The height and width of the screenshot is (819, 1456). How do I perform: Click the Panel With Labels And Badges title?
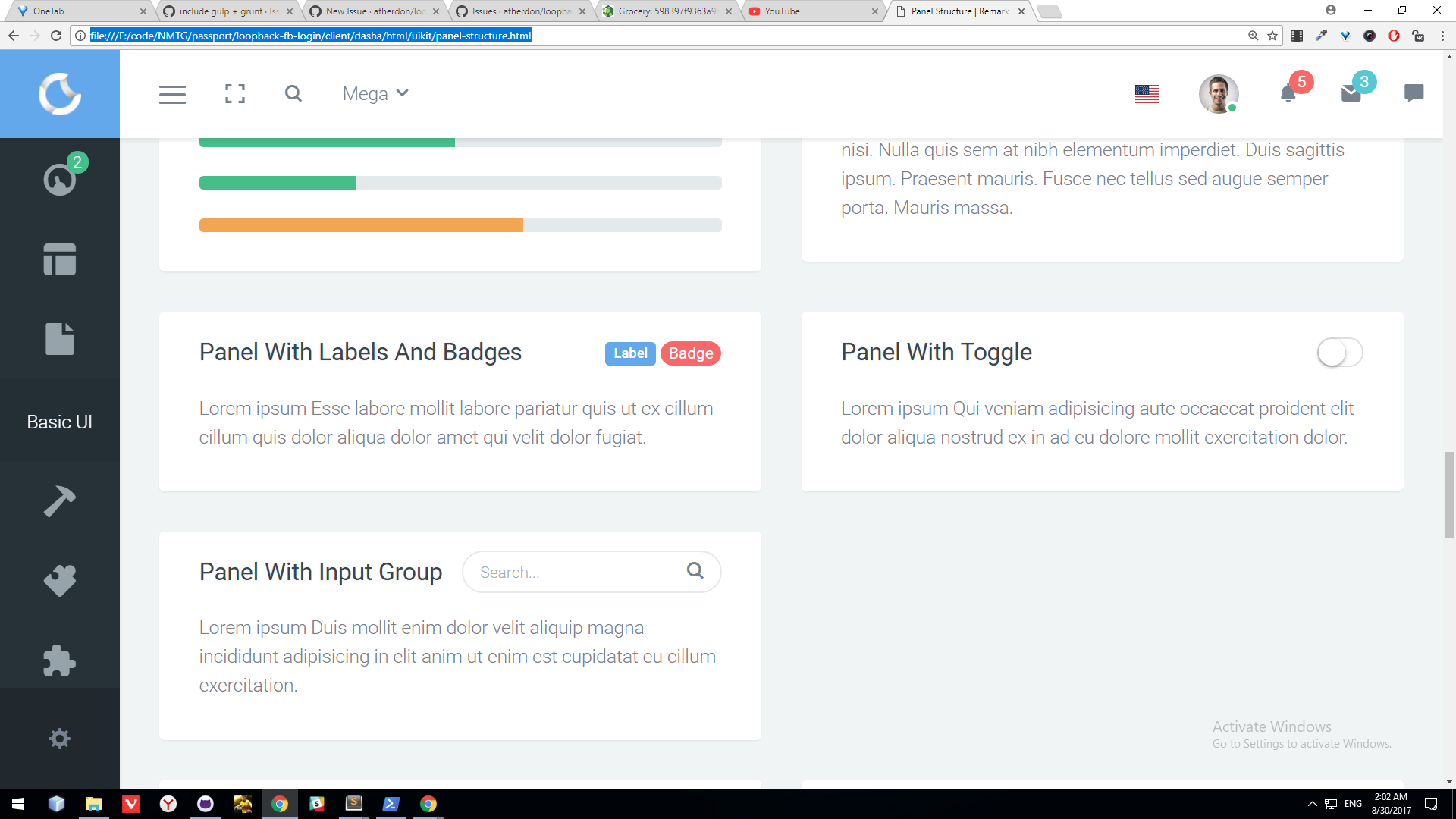[x=360, y=353]
